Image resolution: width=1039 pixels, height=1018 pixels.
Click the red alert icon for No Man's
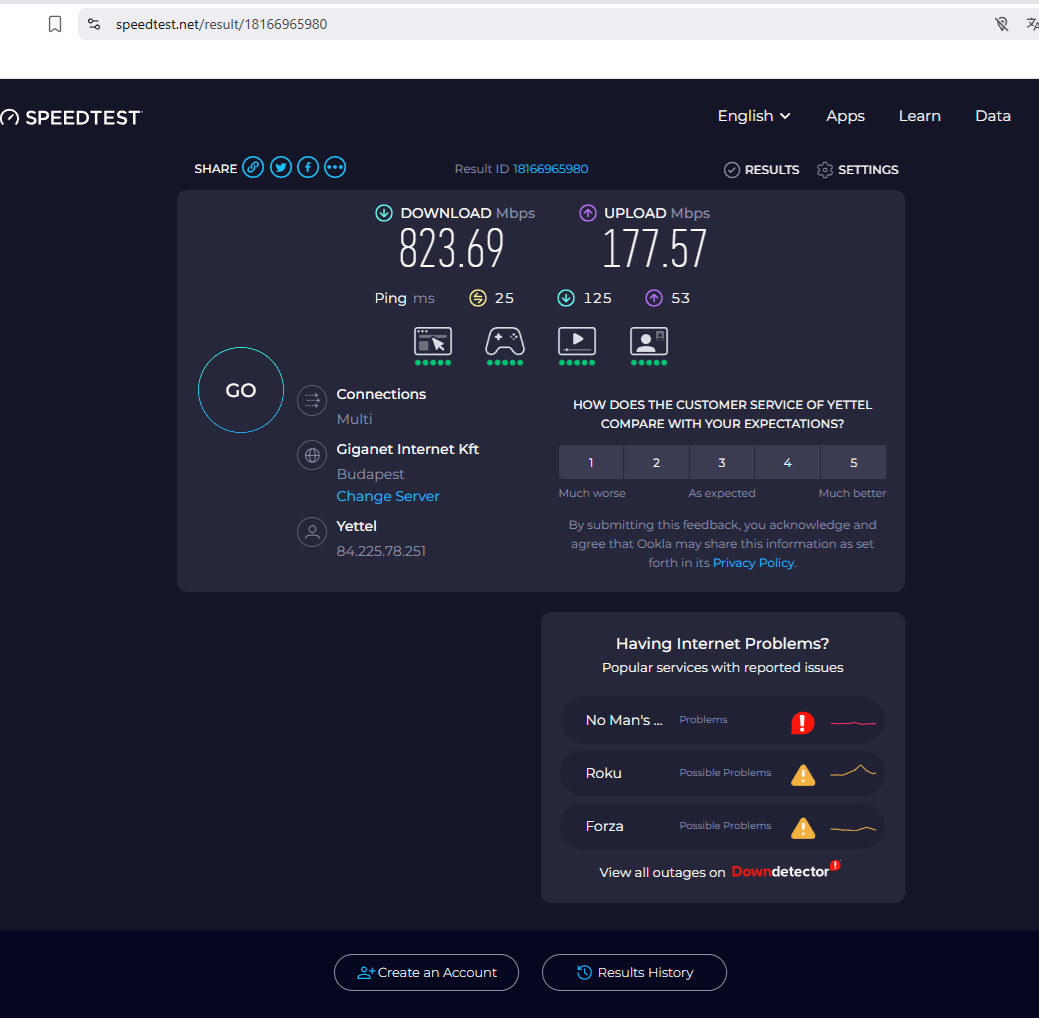(802, 722)
